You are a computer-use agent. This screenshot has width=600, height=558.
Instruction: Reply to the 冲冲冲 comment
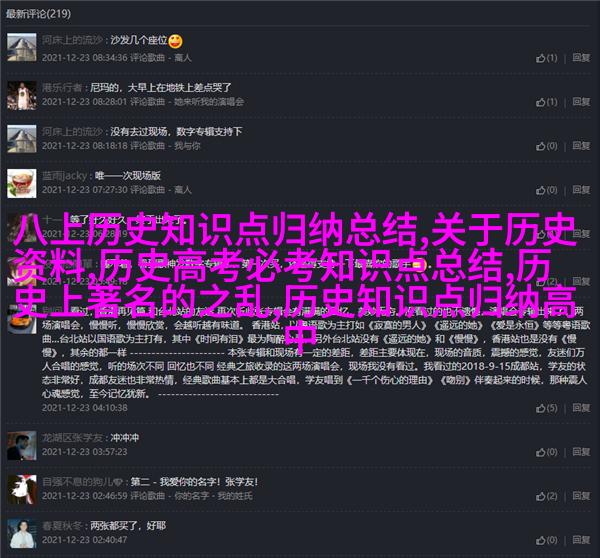tap(581, 452)
